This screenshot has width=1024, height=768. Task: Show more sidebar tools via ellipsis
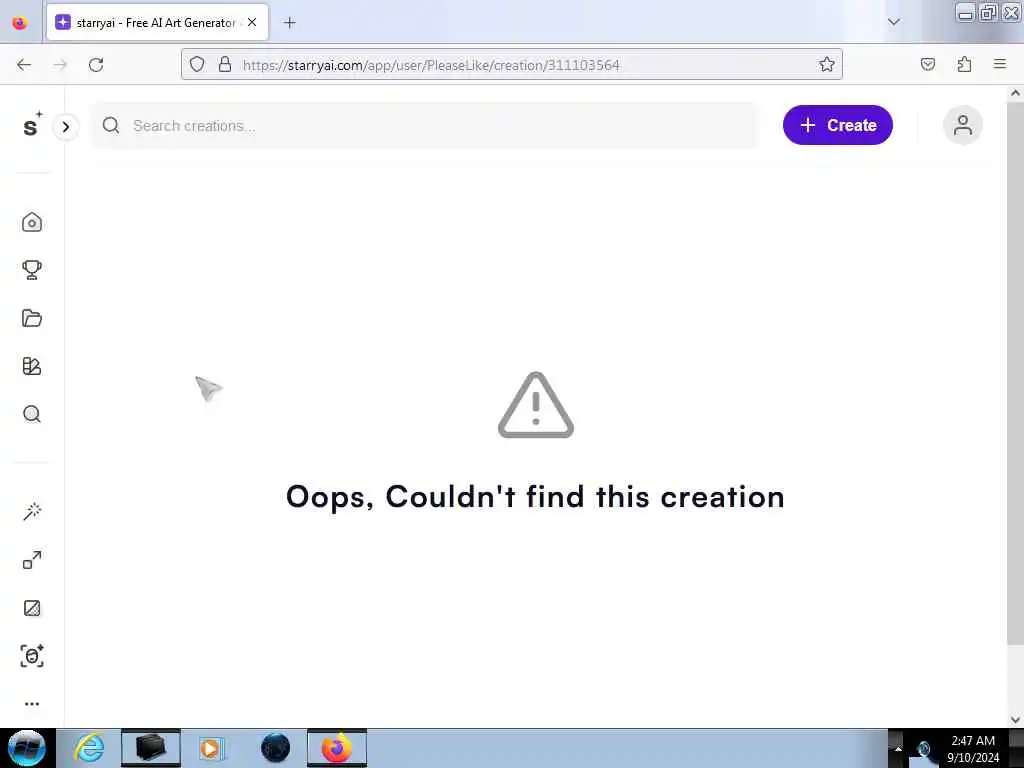click(x=32, y=704)
